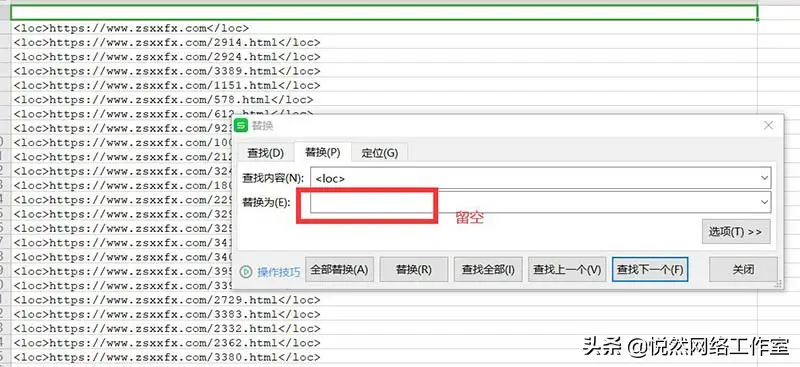Viewport: 800px width, 367px height.
Task: Select the cell containing 1151.html
Action: point(384,85)
